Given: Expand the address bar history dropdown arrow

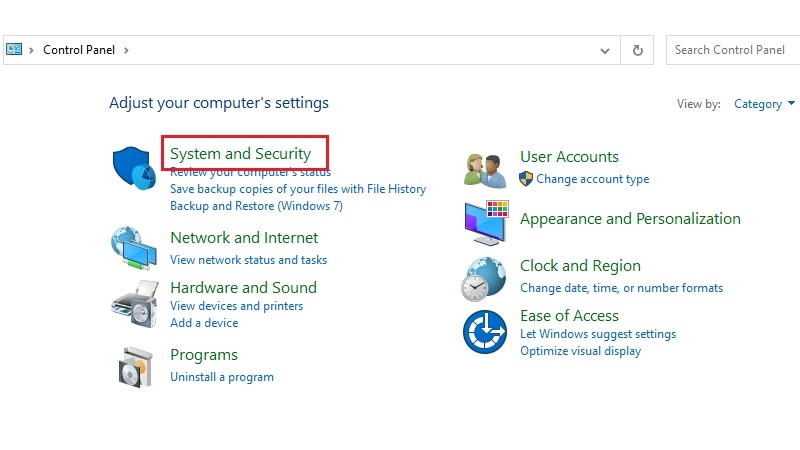Looking at the screenshot, I should click(x=605, y=50).
